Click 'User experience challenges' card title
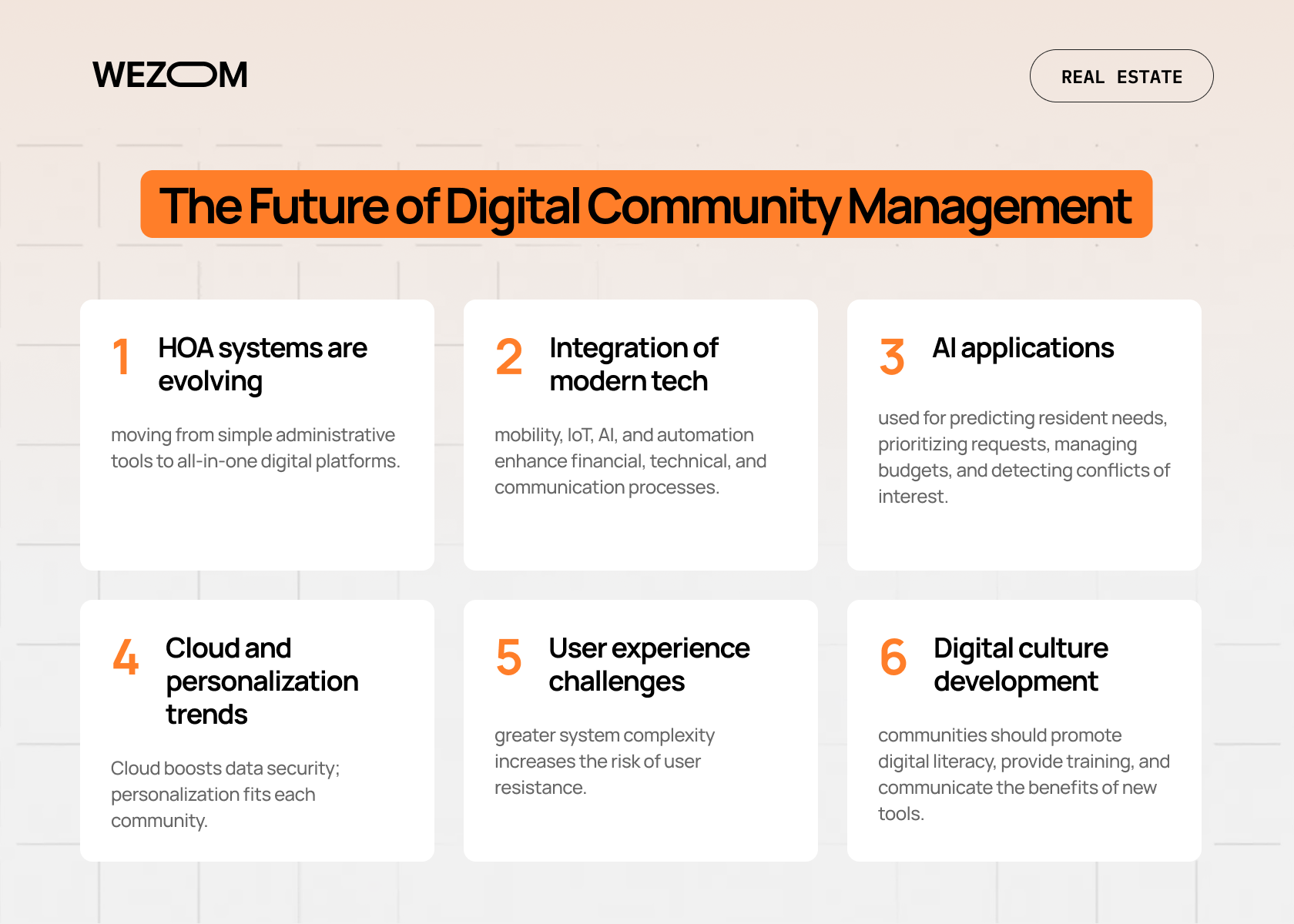 click(648, 664)
